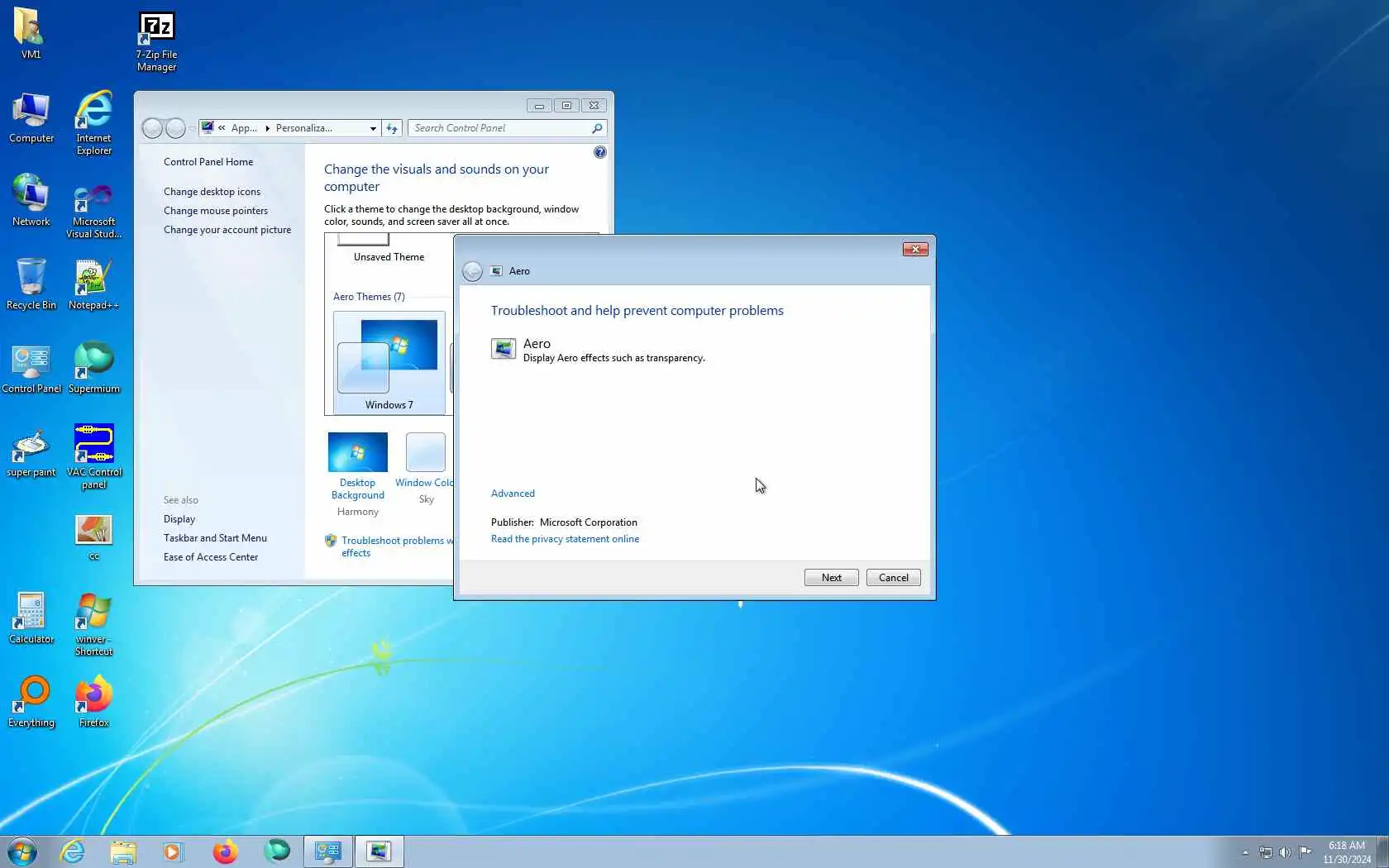The height and width of the screenshot is (868, 1389).
Task: Launch Notepad++ from the desktop
Action: coord(93,284)
